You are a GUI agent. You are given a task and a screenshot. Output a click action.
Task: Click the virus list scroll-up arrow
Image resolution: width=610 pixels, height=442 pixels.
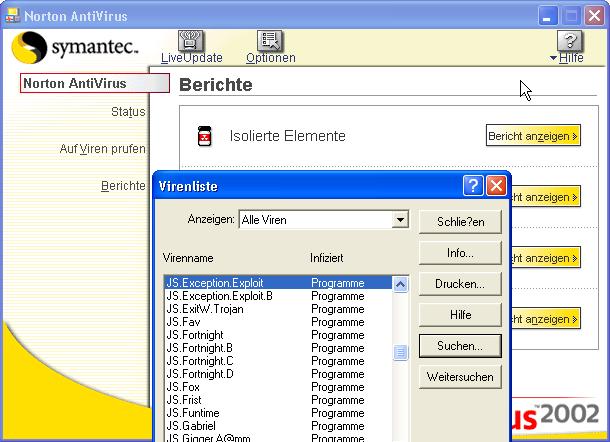click(x=400, y=284)
